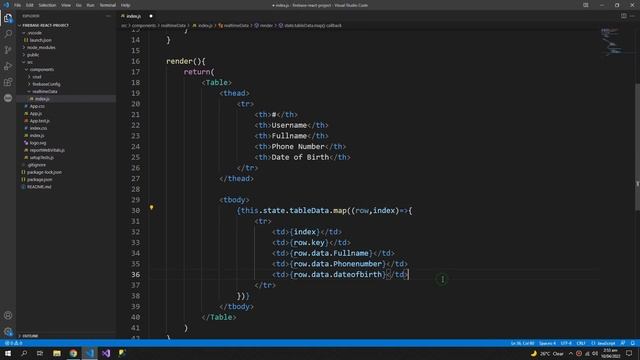Change the CRLF line ending setting
Screen dimensions: 640x360
(x=581, y=343)
